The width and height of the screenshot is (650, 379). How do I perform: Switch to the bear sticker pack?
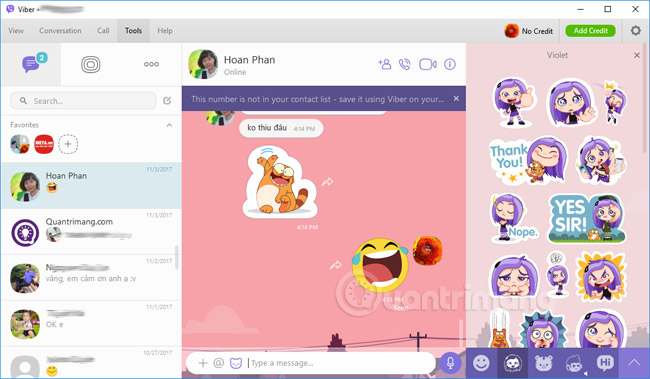click(543, 363)
